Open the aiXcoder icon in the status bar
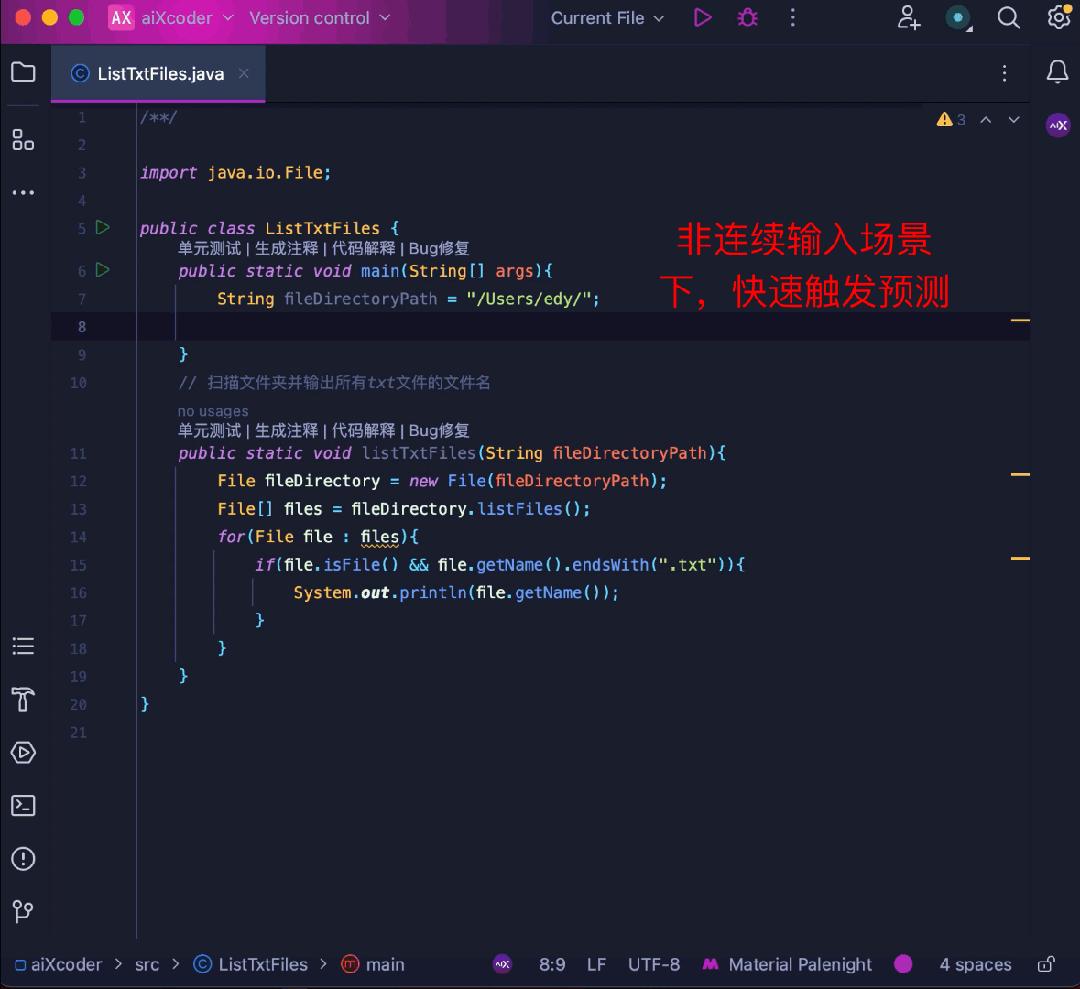The image size is (1080, 989). pos(502,964)
